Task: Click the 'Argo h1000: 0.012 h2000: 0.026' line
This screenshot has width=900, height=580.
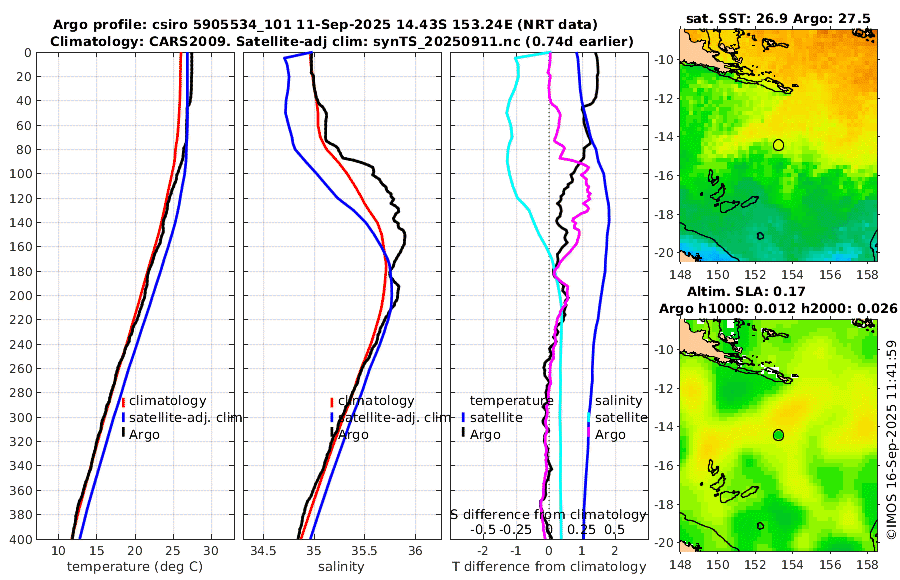Action: (x=778, y=309)
